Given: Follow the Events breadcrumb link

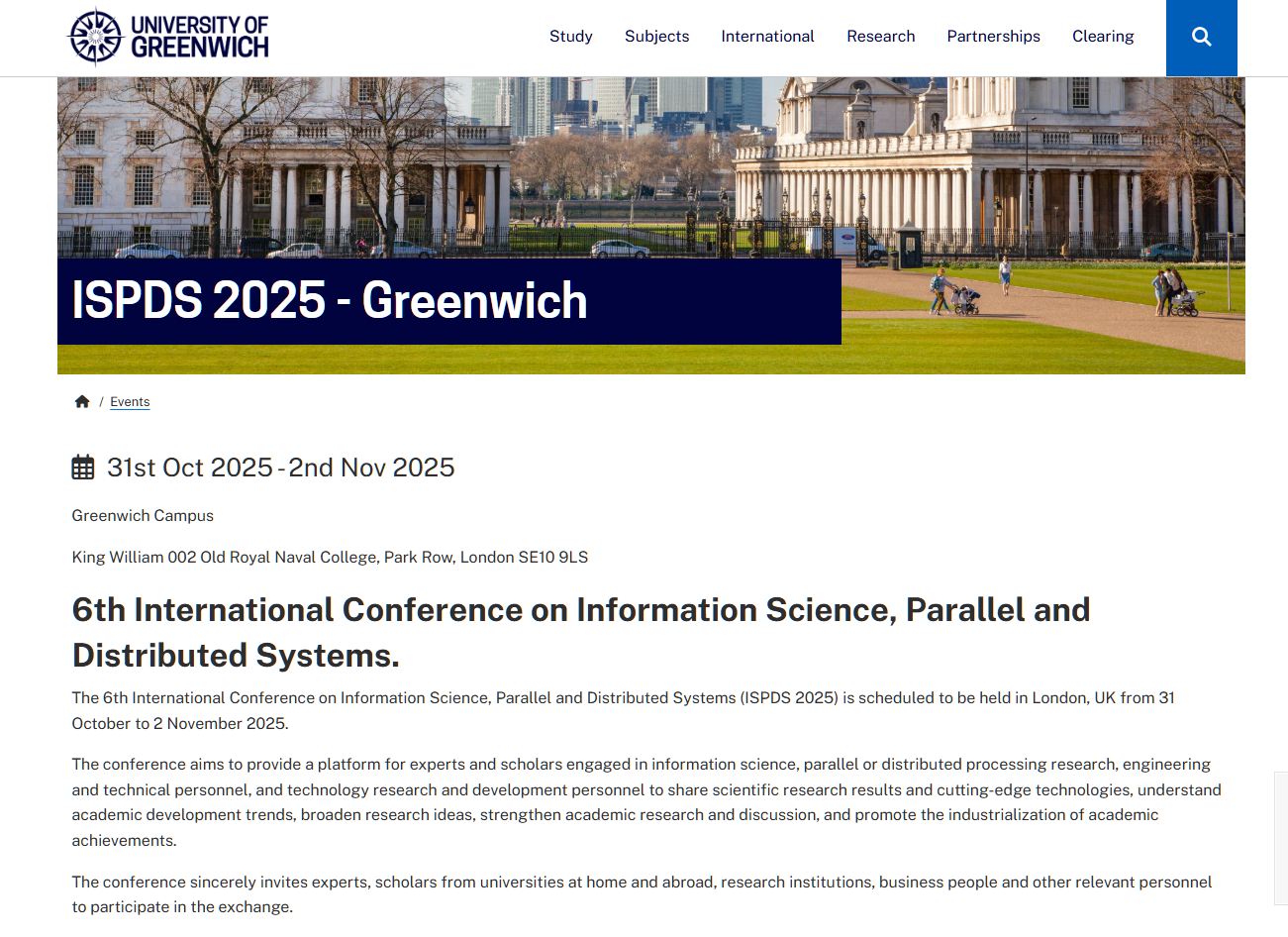Looking at the screenshot, I should (130, 402).
